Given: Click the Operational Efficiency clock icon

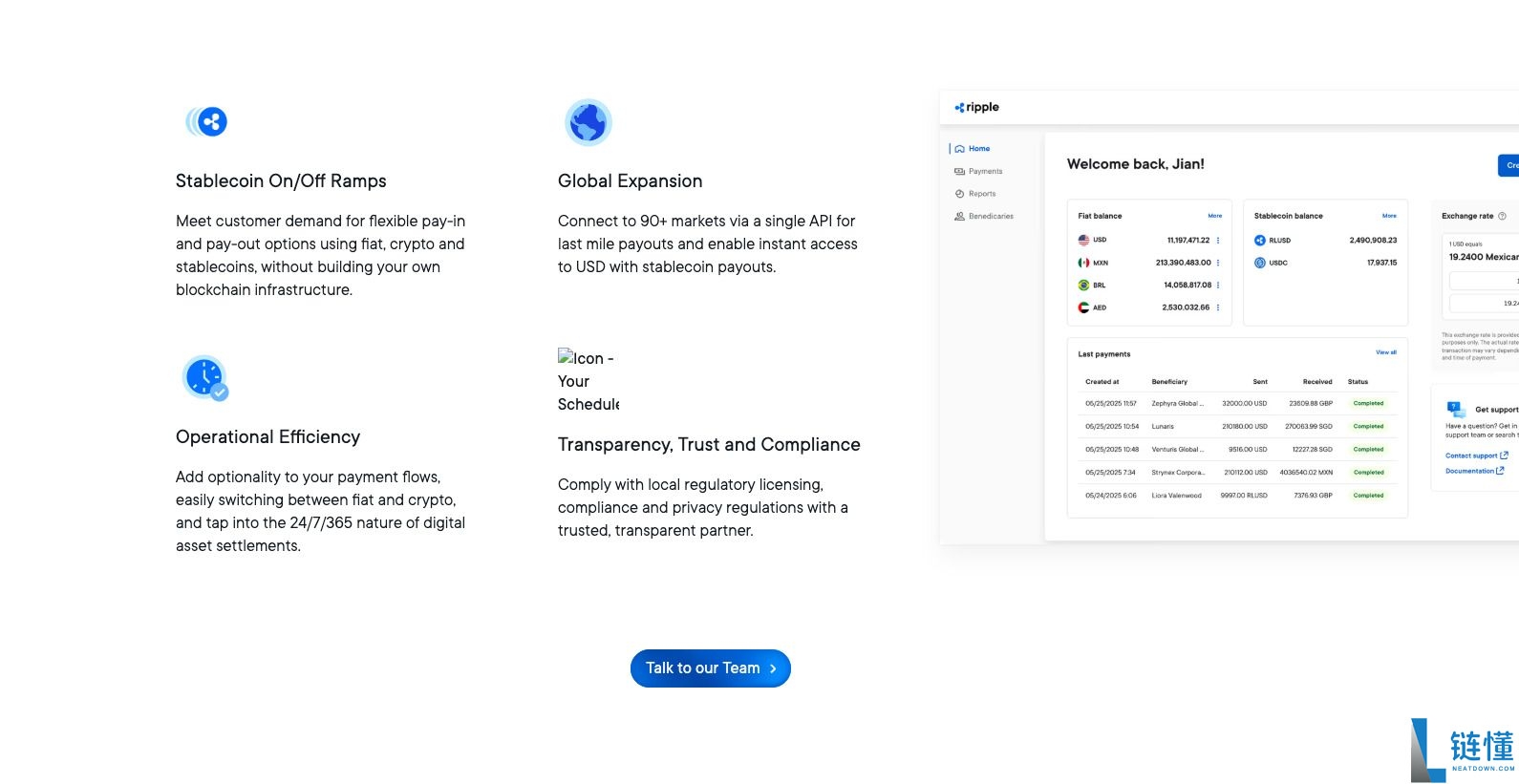Looking at the screenshot, I should (x=205, y=378).
